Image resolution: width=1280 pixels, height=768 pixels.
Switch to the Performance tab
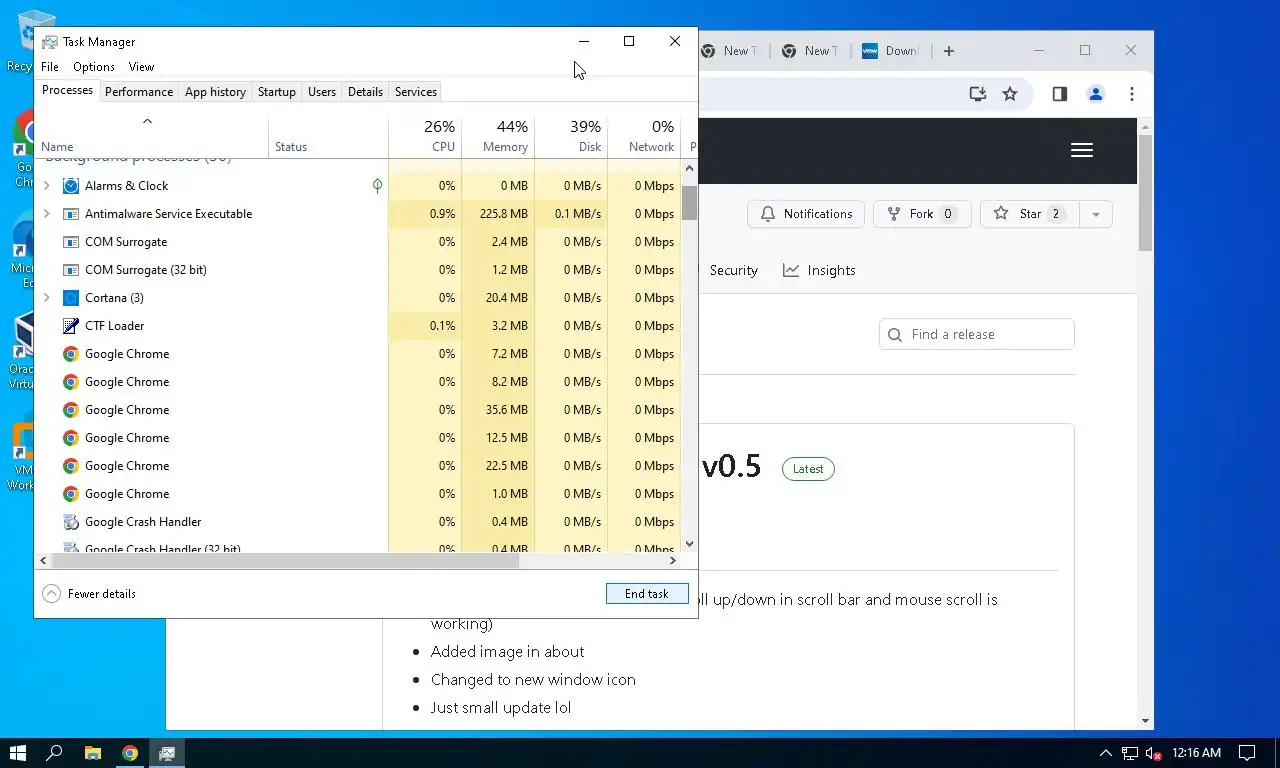click(139, 92)
